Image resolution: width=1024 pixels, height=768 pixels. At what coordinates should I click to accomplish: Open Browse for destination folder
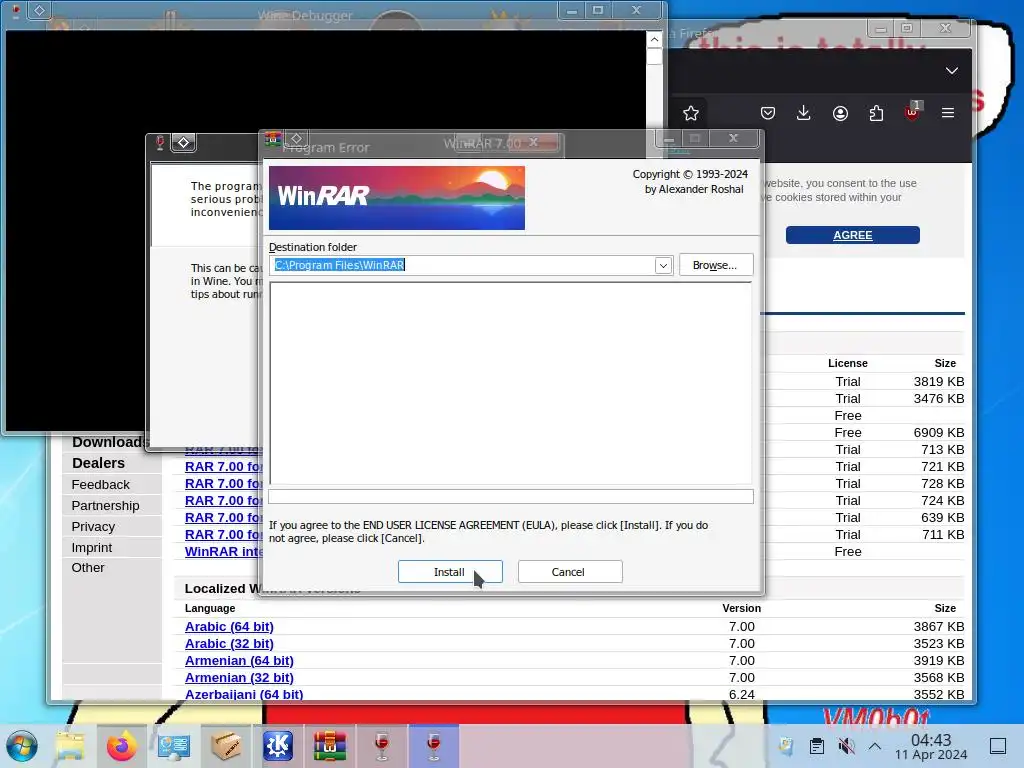716,265
